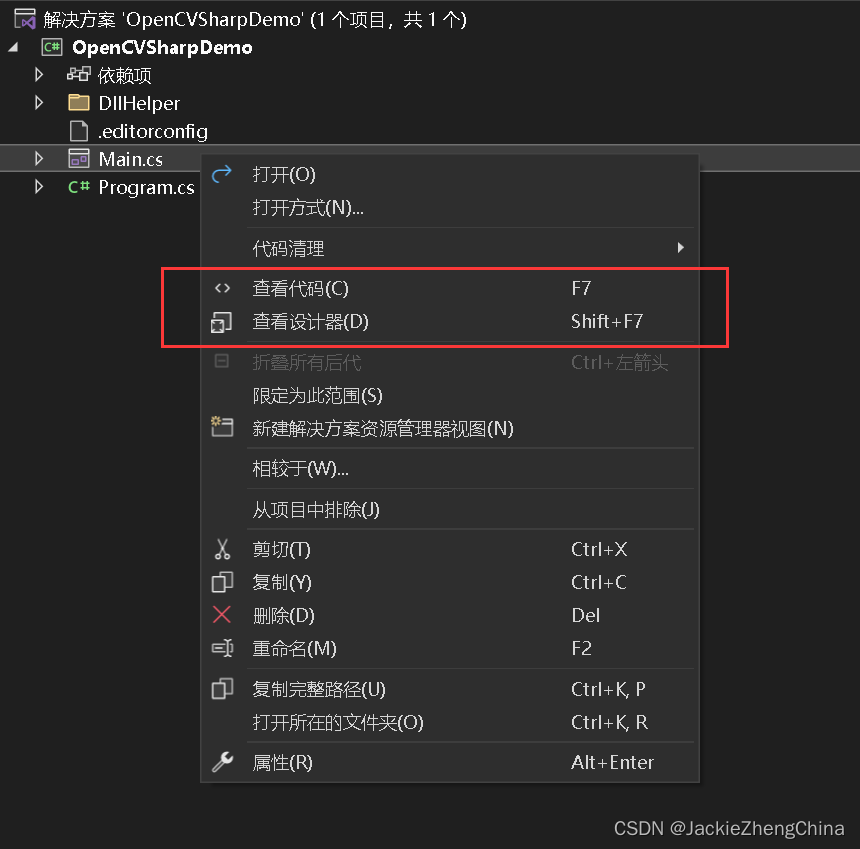Image resolution: width=860 pixels, height=849 pixels.
Task: Click the New Solution Explorer View icon
Action: (x=222, y=426)
